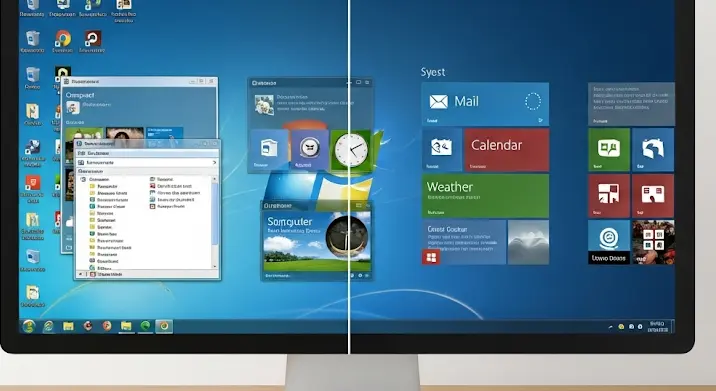This screenshot has width=716, height=391.
Task: Open the gray text tile above green chat tile
Action: tap(631, 104)
